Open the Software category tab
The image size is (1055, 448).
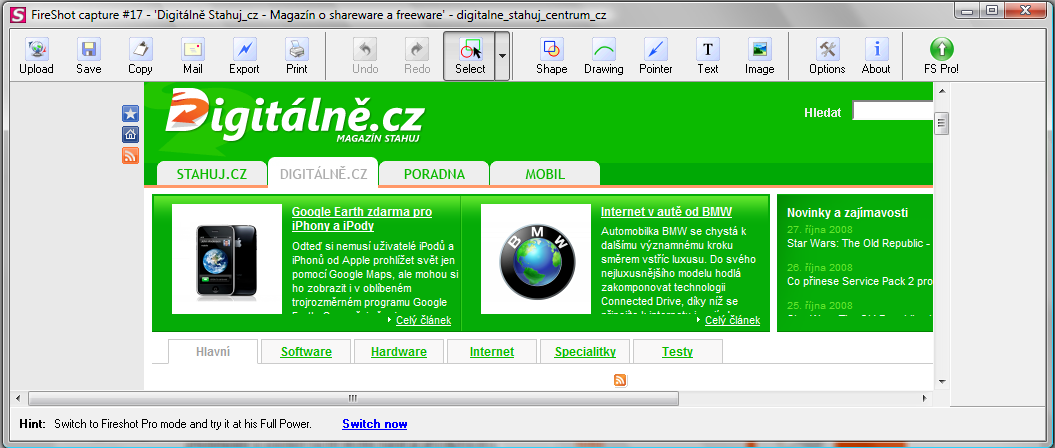[x=306, y=352]
